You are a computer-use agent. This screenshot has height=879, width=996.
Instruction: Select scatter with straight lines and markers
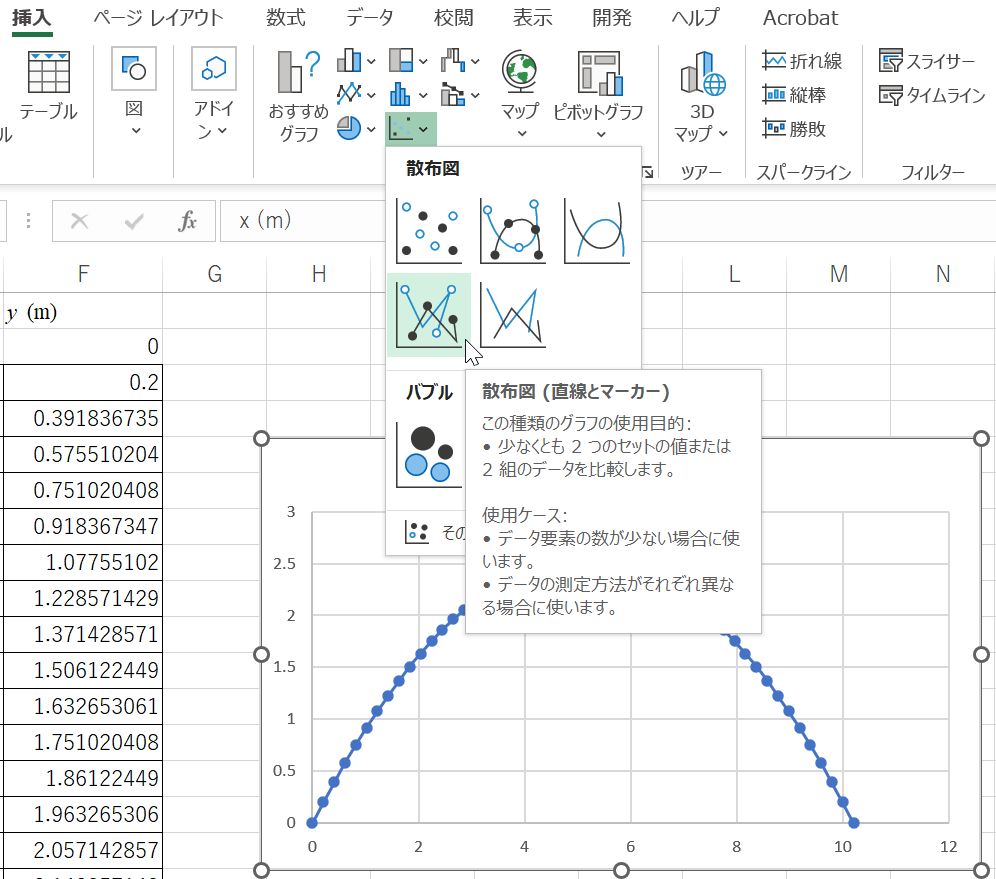[x=428, y=314]
